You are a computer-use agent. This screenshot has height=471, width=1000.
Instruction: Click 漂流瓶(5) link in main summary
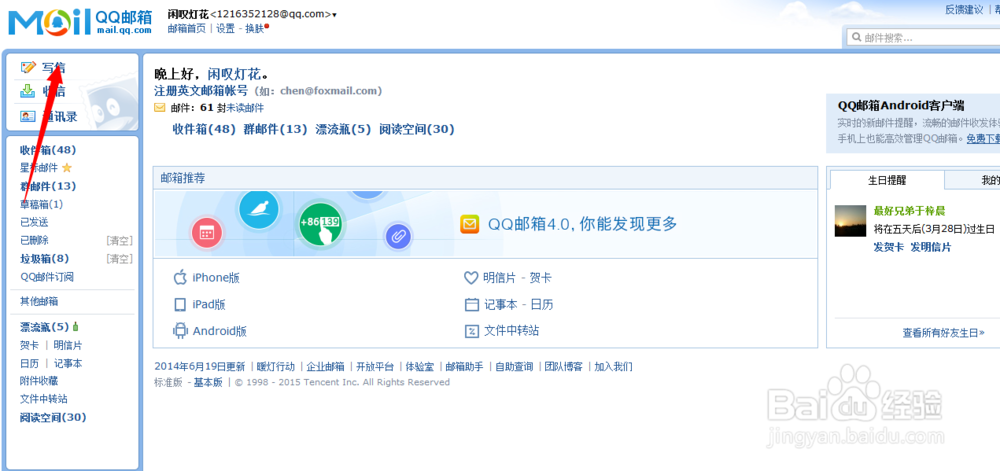[343, 129]
